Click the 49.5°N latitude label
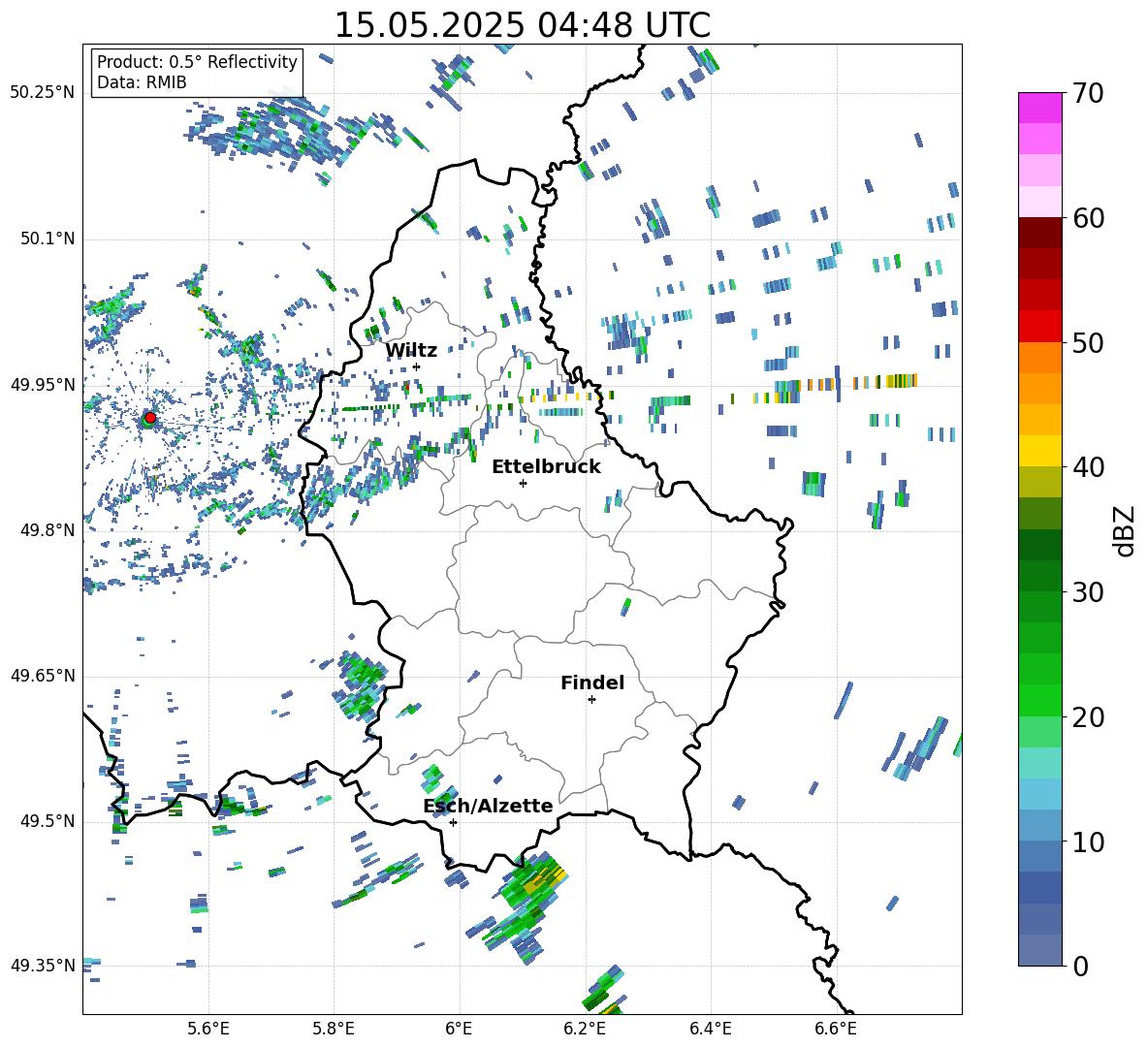The width and height of the screenshot is (1148, 1048). (47, 821)
